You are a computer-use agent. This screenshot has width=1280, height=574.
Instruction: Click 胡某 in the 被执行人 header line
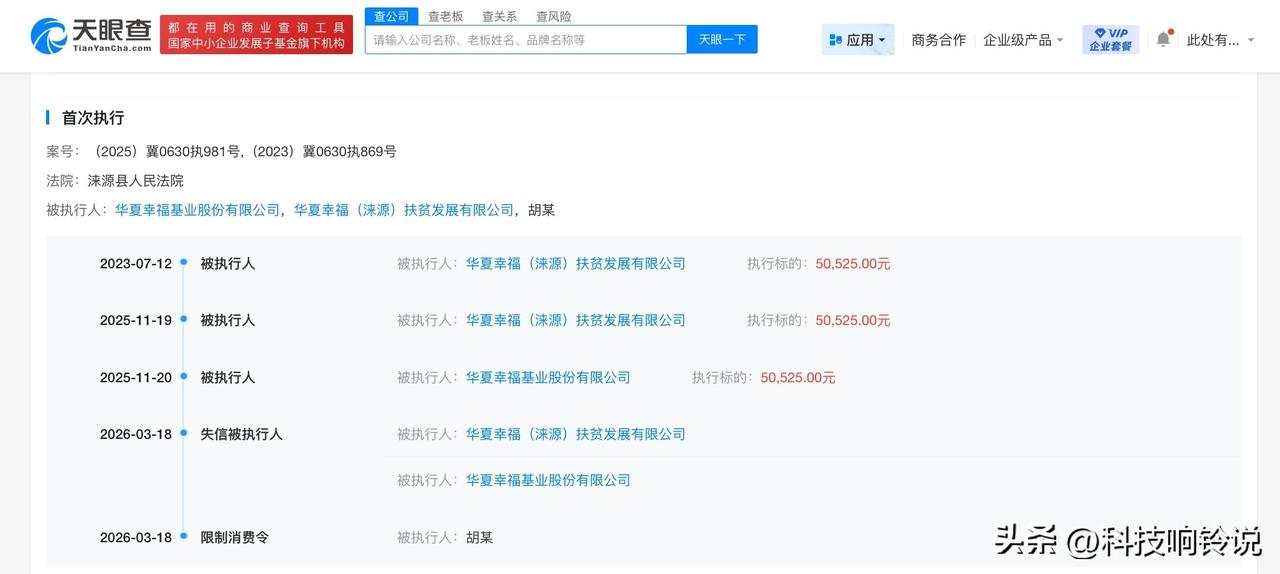(x=541, y=210)
